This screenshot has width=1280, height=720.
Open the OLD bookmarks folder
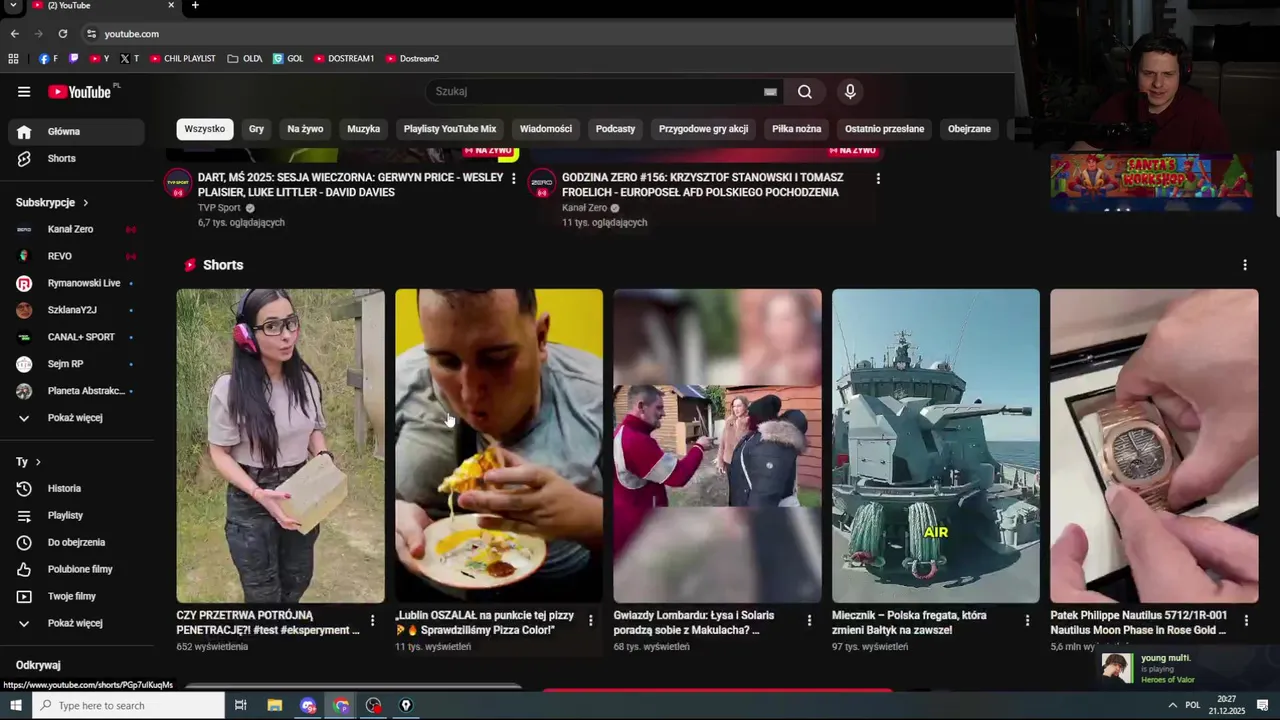[245, 59]
